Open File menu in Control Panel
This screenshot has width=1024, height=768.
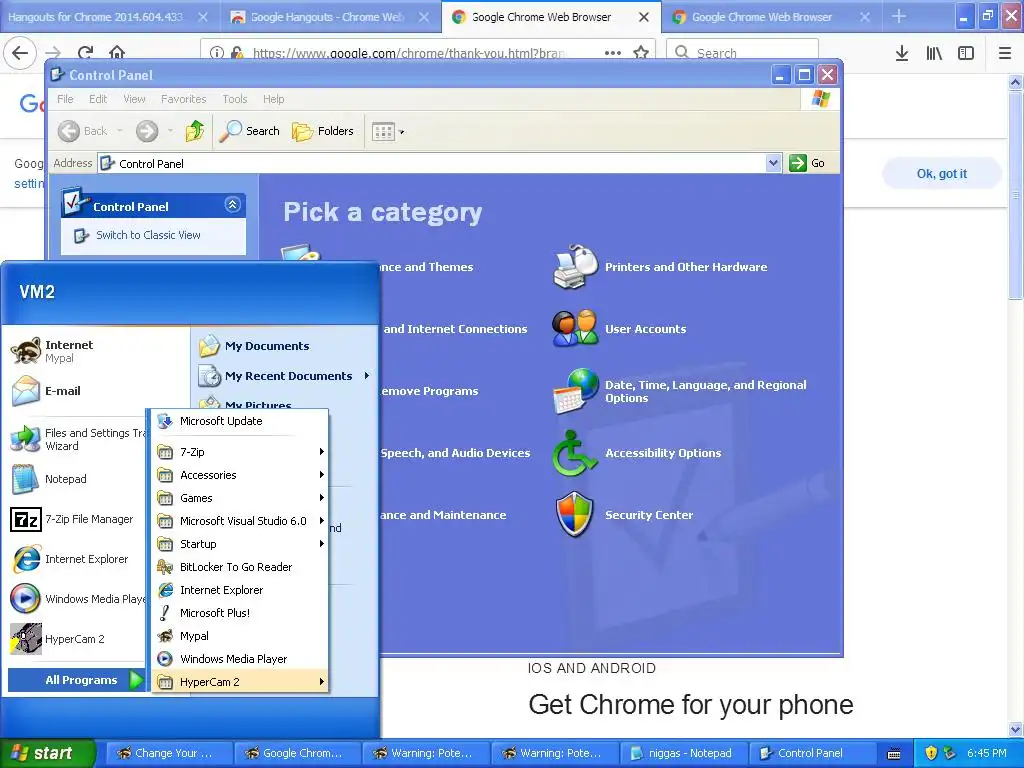tap(65, 99)
